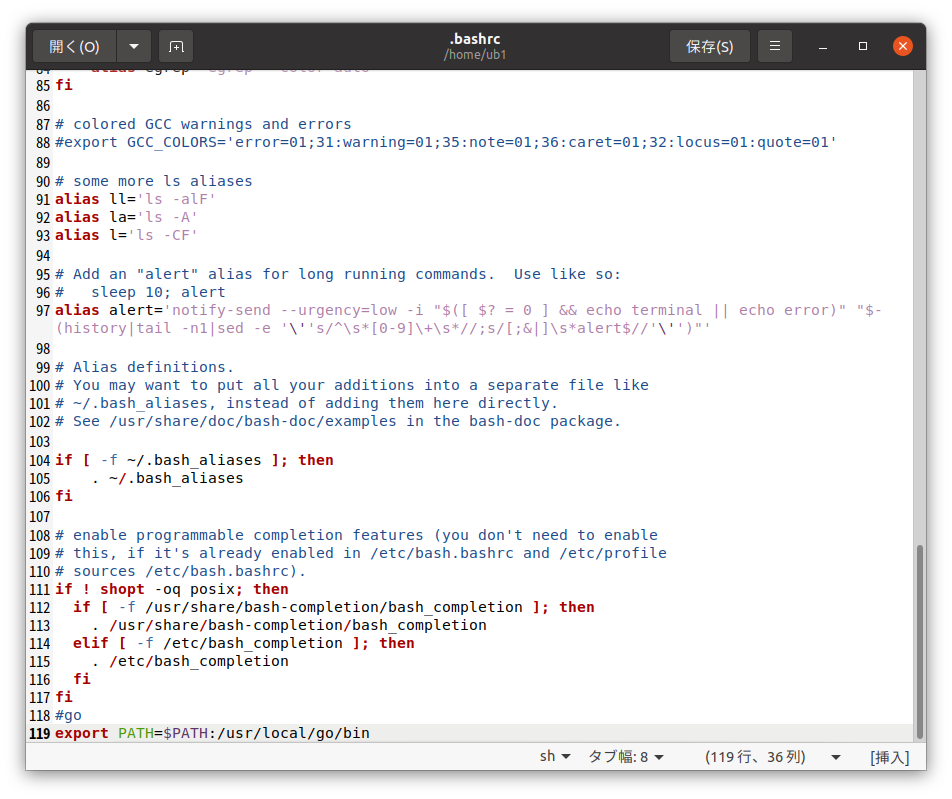The width and height of the screenshot is (952, 799).
Task: Click the #go comment on line 118
Action: point(68,715)
